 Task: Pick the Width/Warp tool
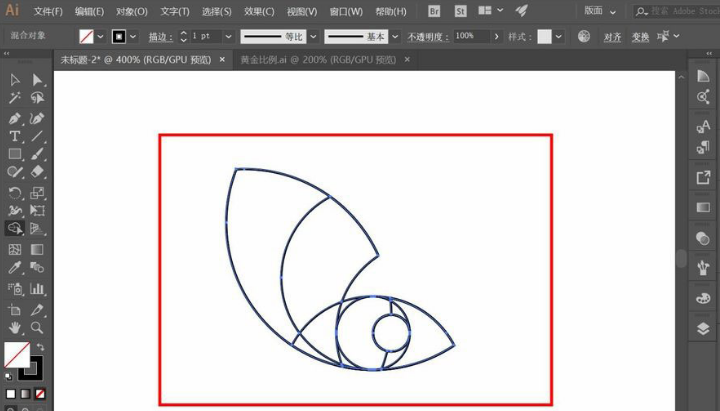click(x=15, y=210)
